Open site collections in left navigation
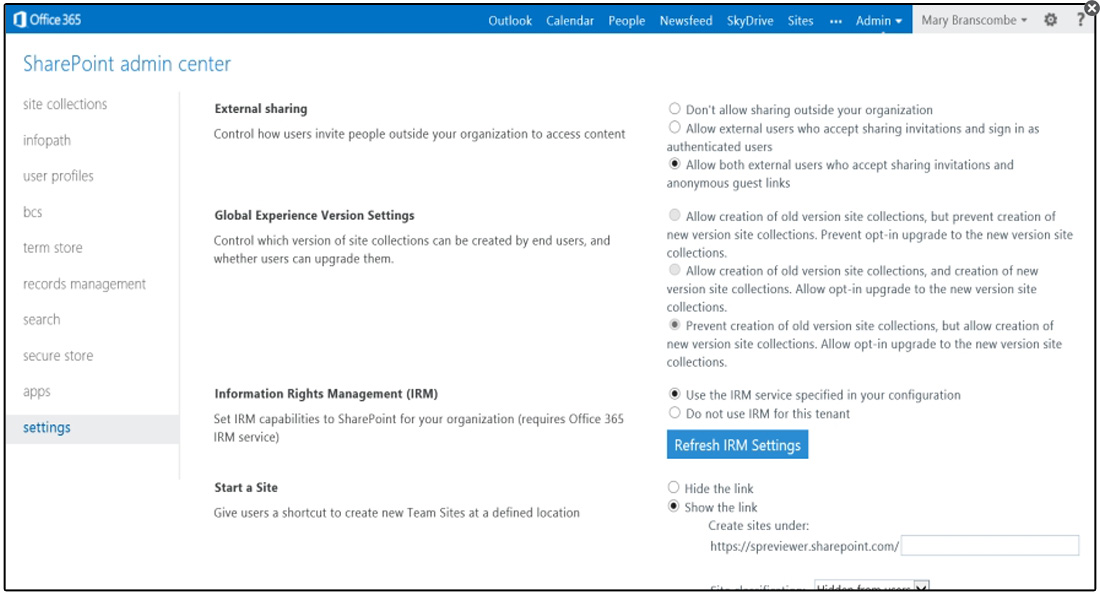The image size is (1100, 595). [x=65, y=104]
